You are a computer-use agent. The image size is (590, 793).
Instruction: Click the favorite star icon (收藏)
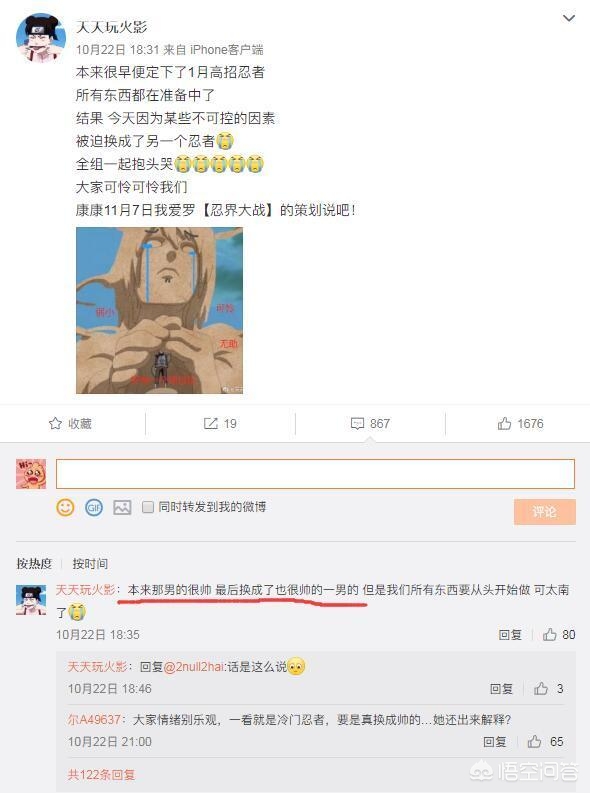[55, 423]
